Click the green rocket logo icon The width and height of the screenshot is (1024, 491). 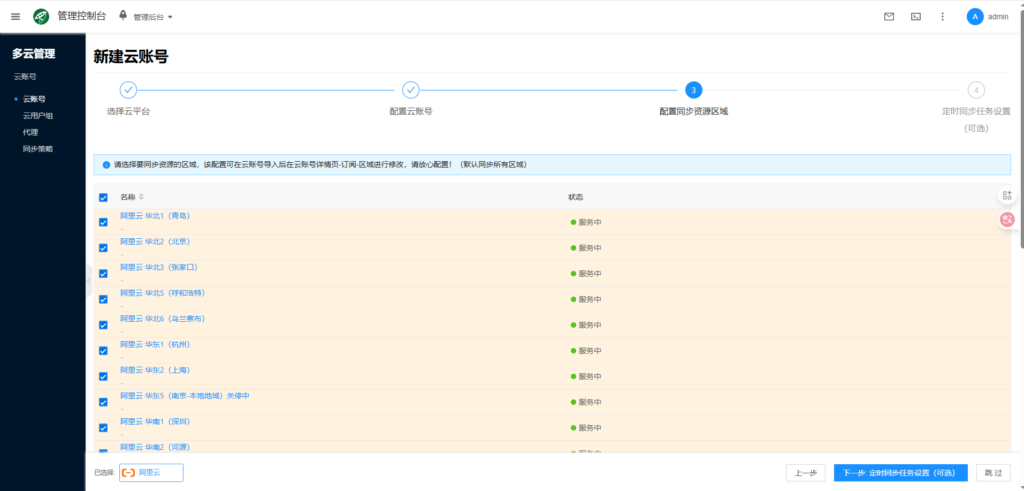pos(41,16)
